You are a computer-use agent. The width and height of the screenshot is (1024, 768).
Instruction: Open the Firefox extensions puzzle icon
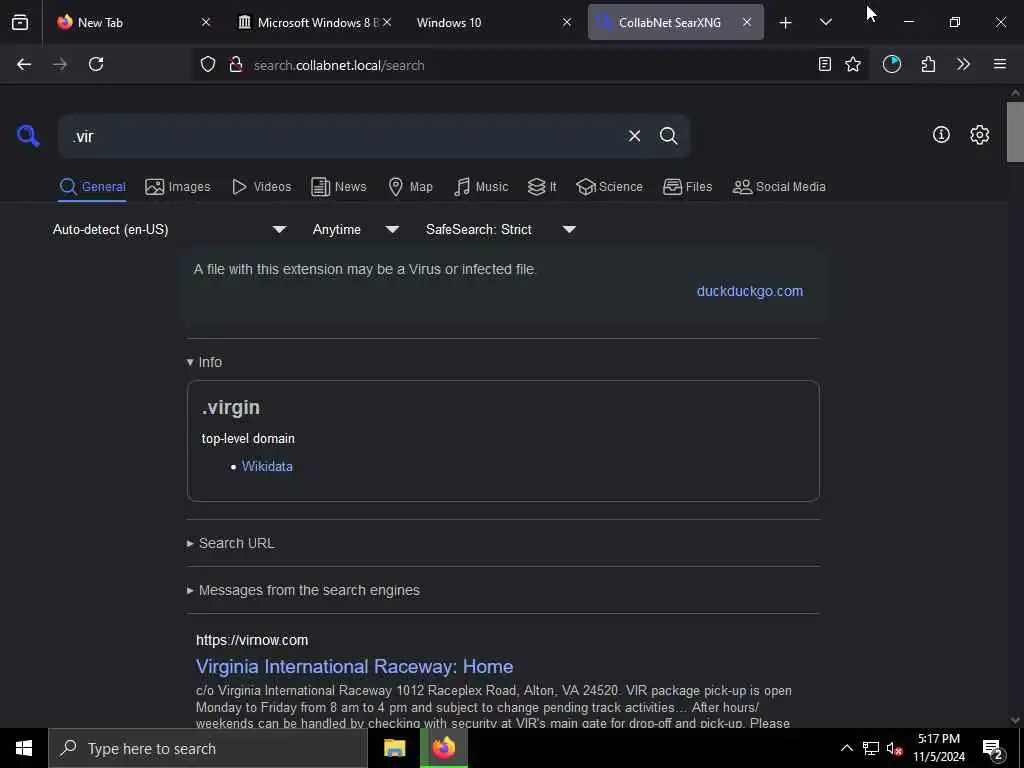tap(928, 64)
